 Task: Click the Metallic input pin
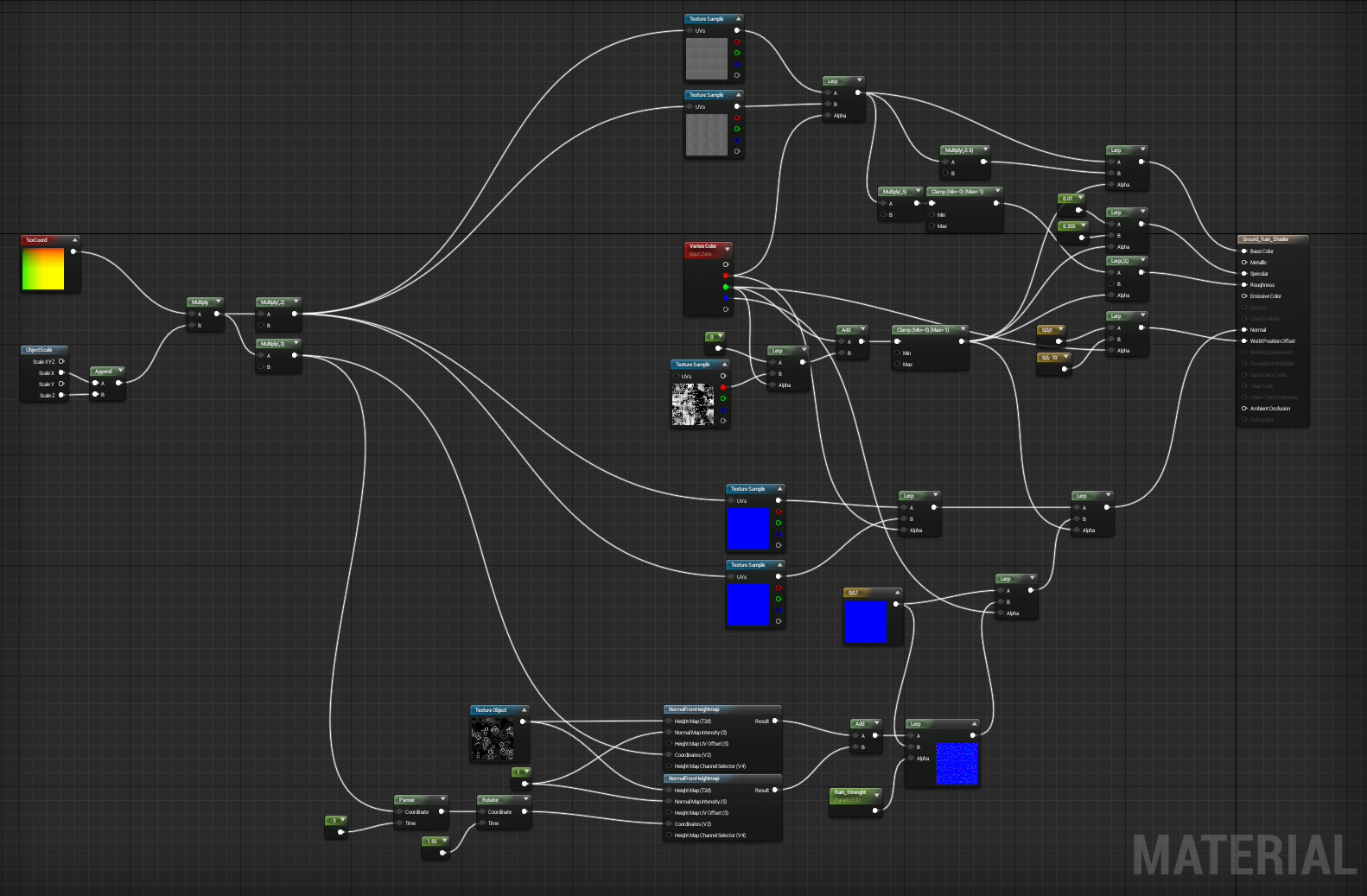point(1244,263)
